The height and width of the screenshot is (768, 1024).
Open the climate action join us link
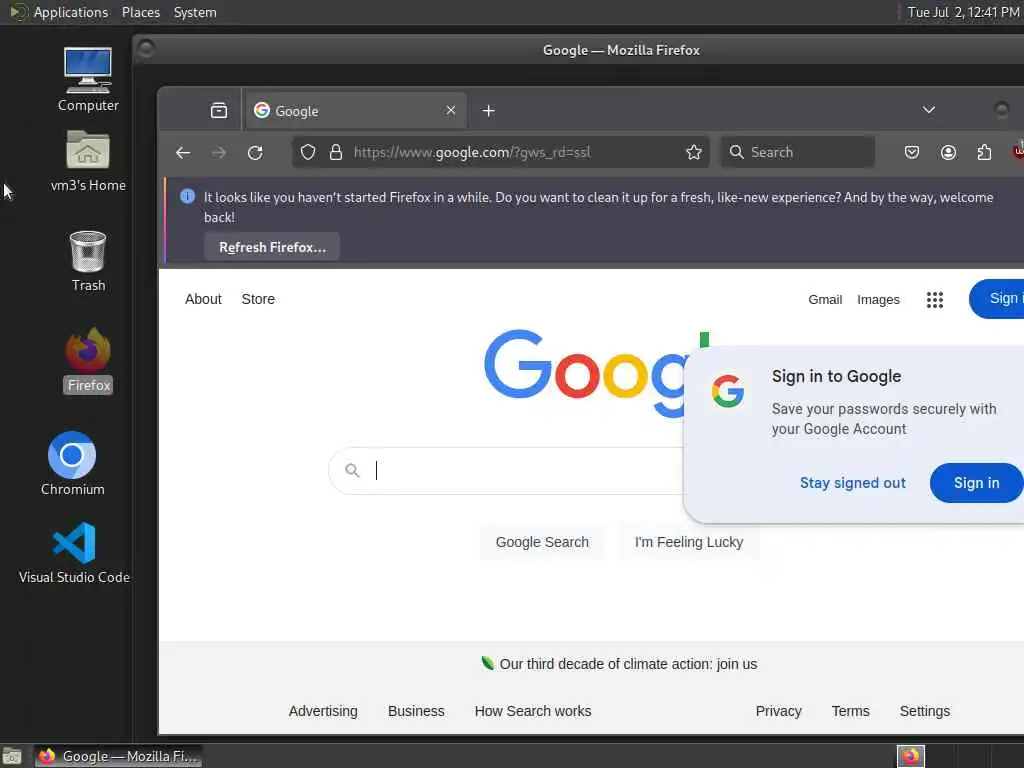628,664
